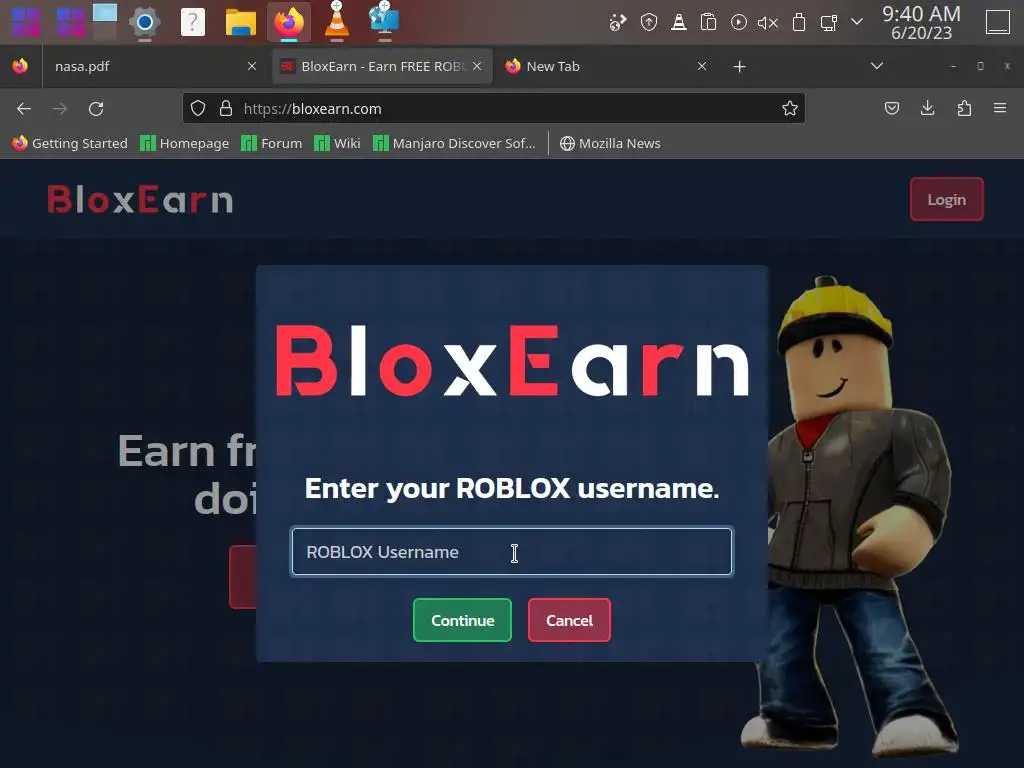
Task: Click the second purple grid taskbar icon
Action: [70, 22]
